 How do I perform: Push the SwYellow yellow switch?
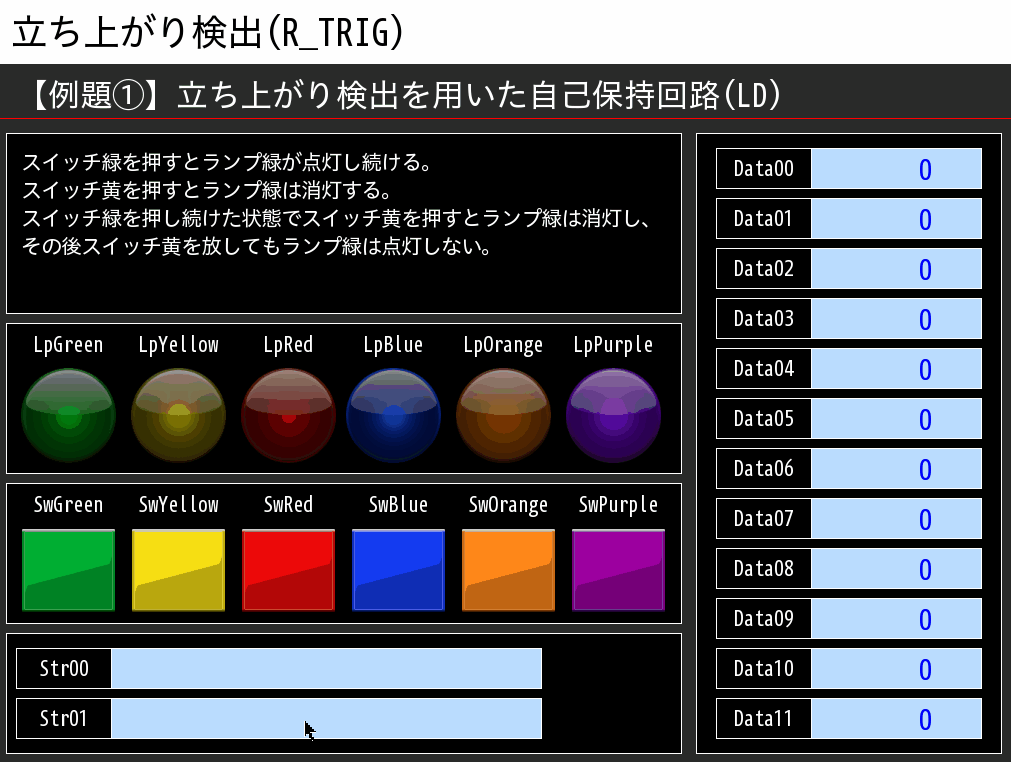[x=179, y=570]
